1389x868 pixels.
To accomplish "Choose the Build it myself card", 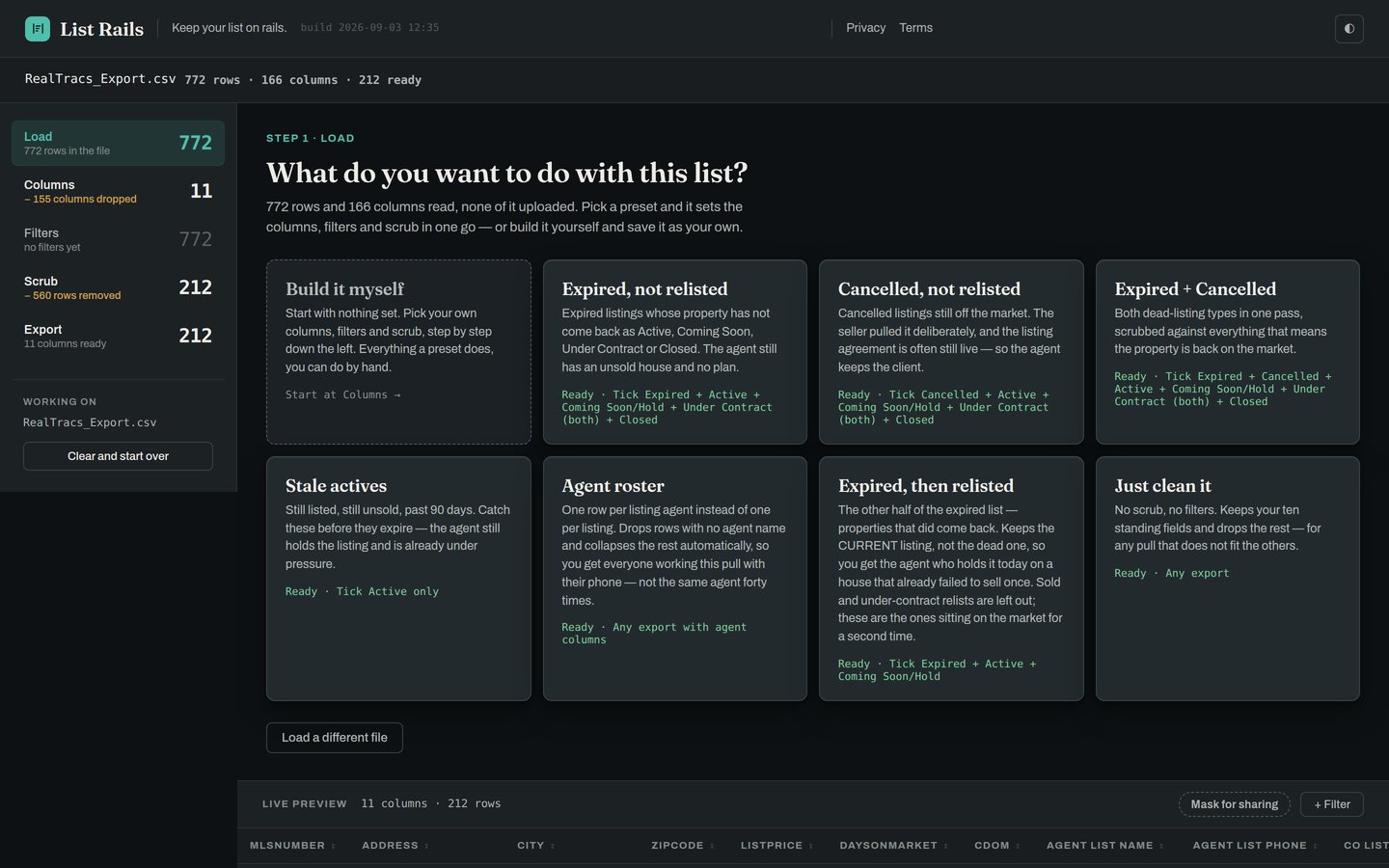I will point(398,352).
